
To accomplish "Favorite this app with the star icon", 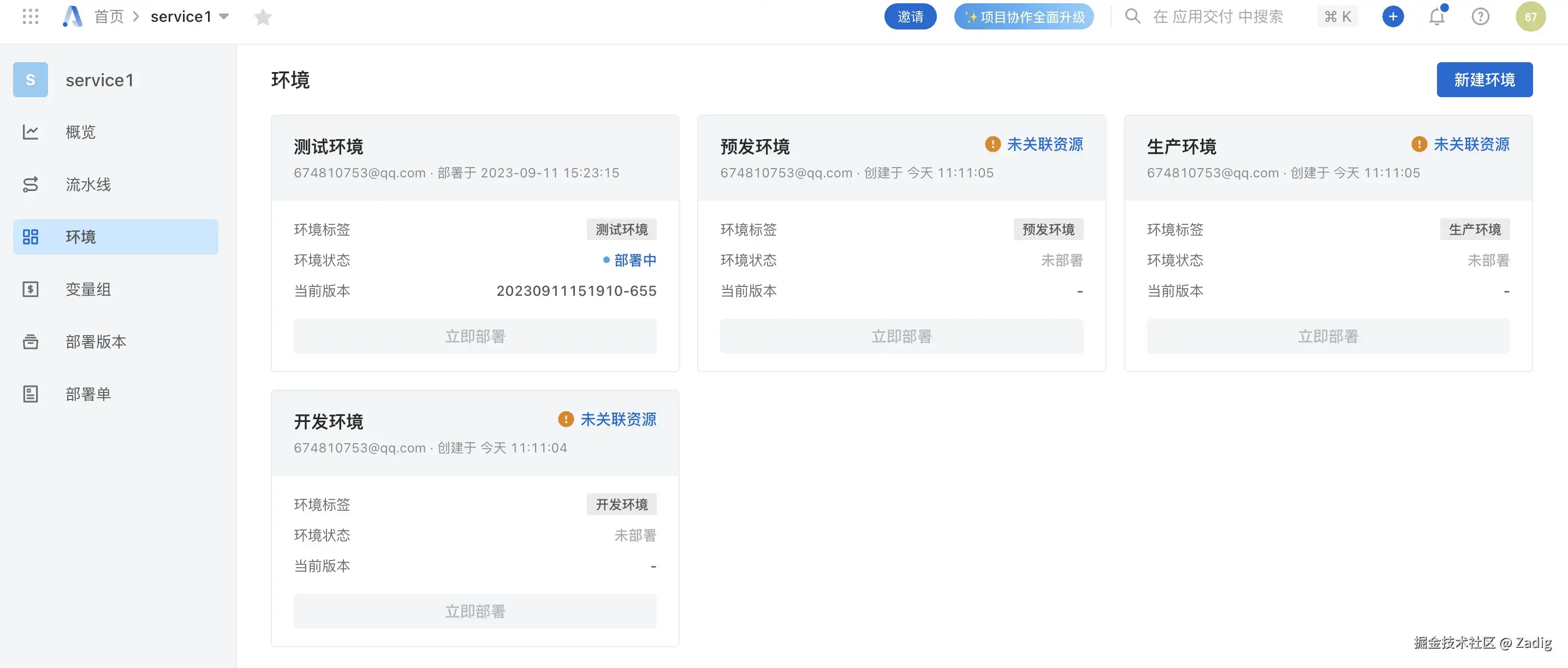I will pyautogui.click(x=263, y=17).
